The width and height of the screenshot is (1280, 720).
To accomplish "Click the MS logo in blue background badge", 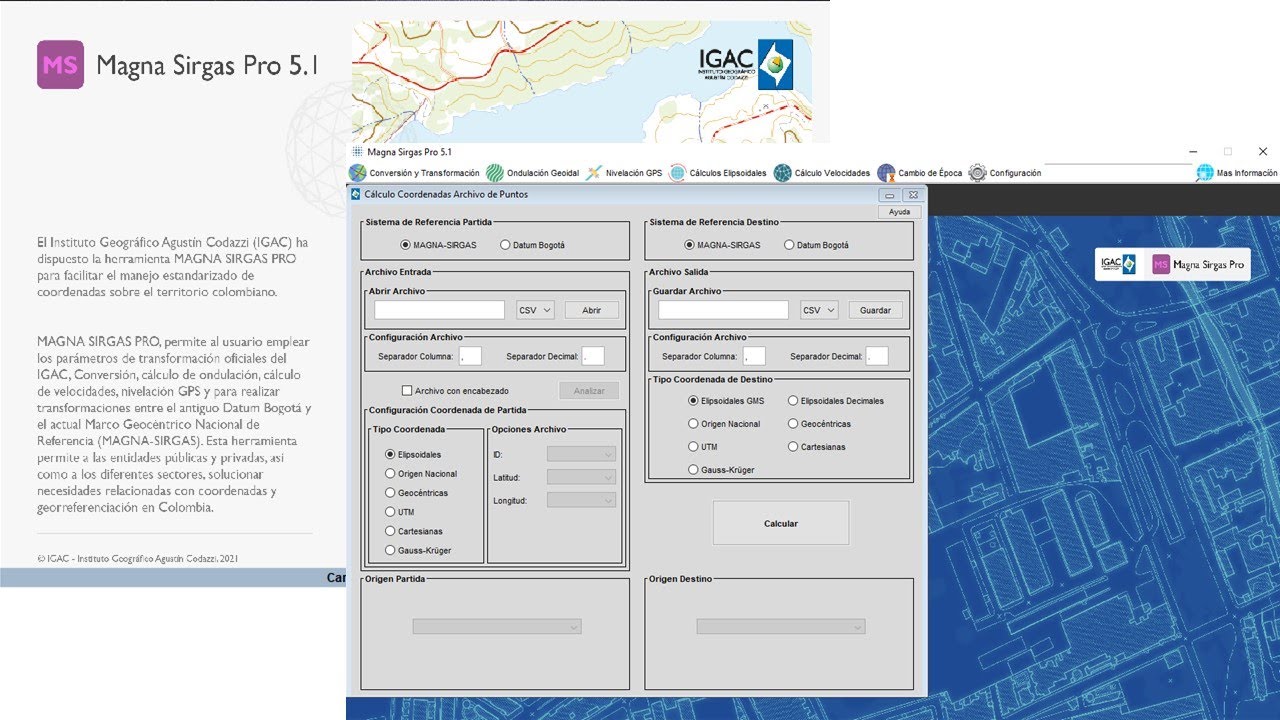I will tap(1161, 264).
